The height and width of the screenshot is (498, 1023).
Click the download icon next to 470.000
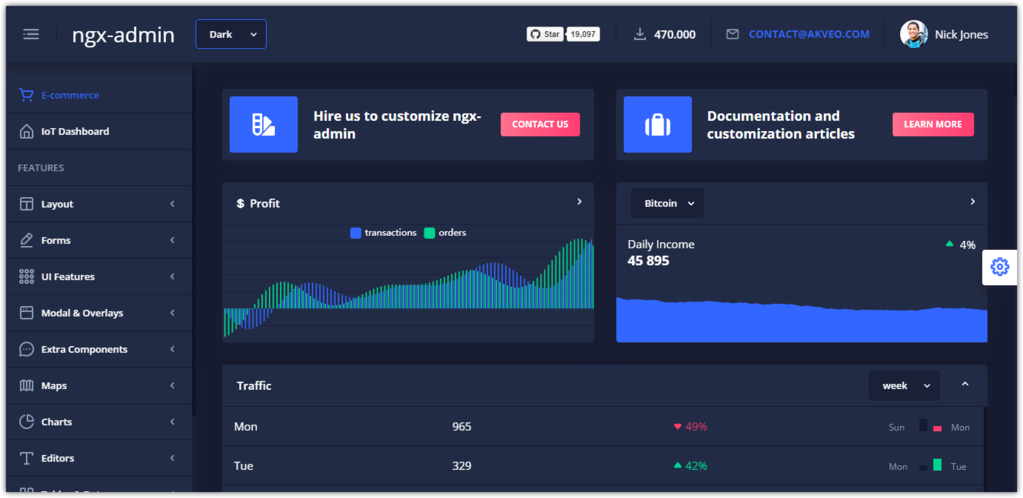click(x=640, y=34)
